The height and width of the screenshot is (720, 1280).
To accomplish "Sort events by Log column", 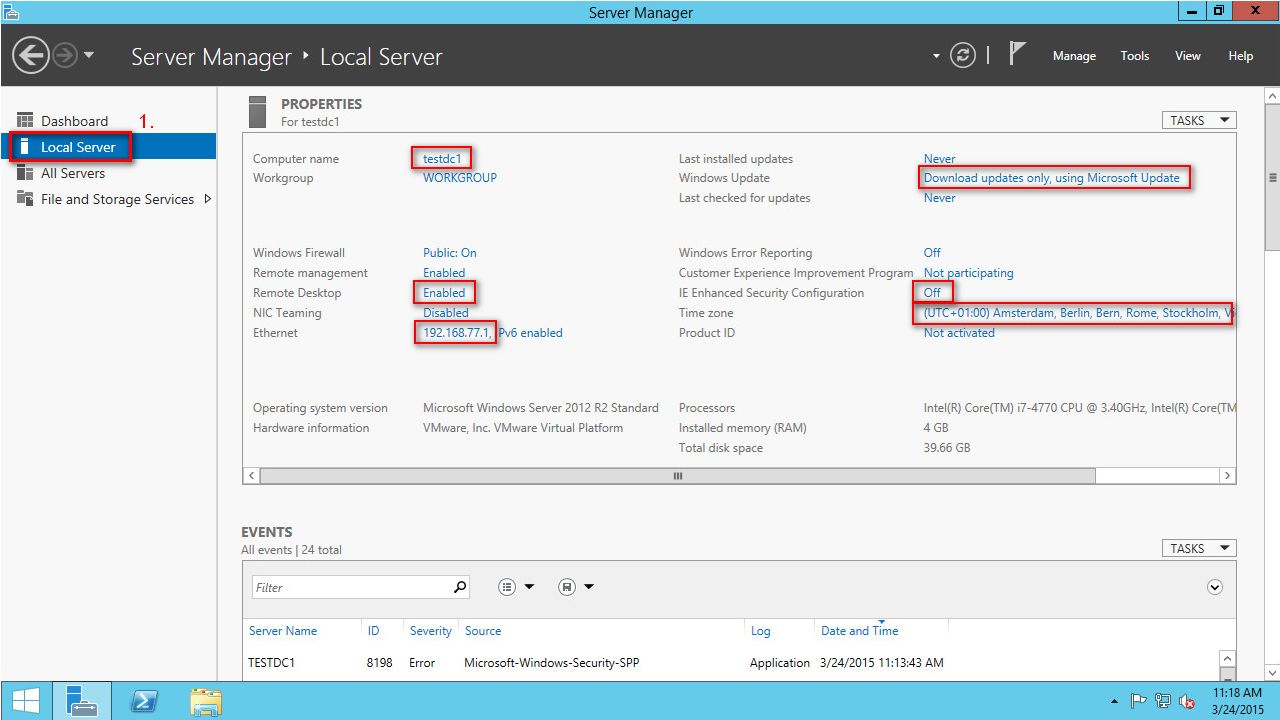I will pyautogui.click(x=761, y=631).
